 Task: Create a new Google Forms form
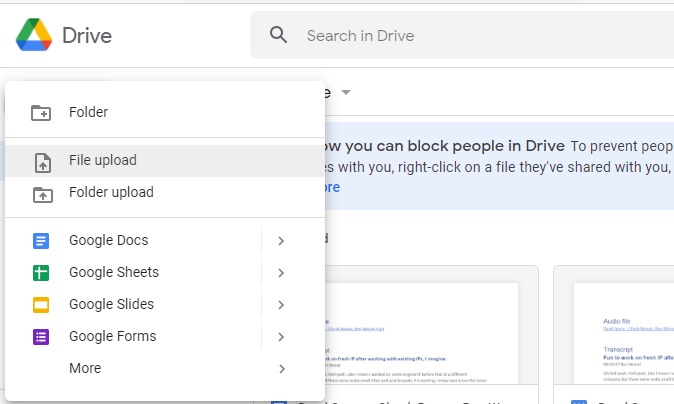133,337
